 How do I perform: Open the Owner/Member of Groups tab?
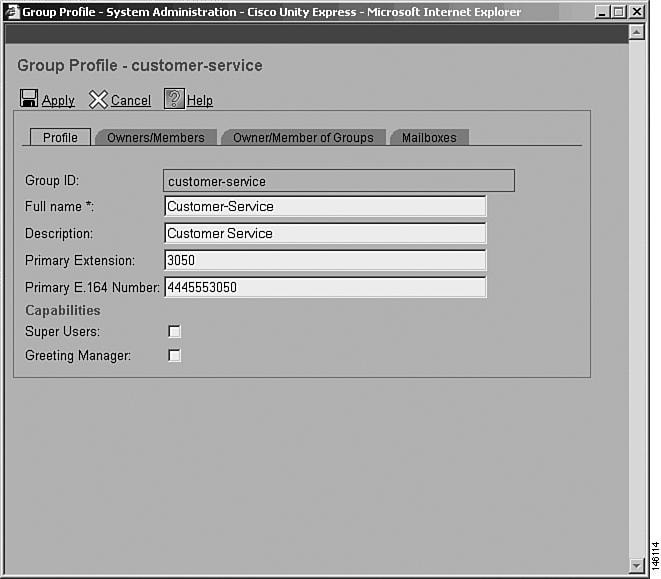point(303,137)
